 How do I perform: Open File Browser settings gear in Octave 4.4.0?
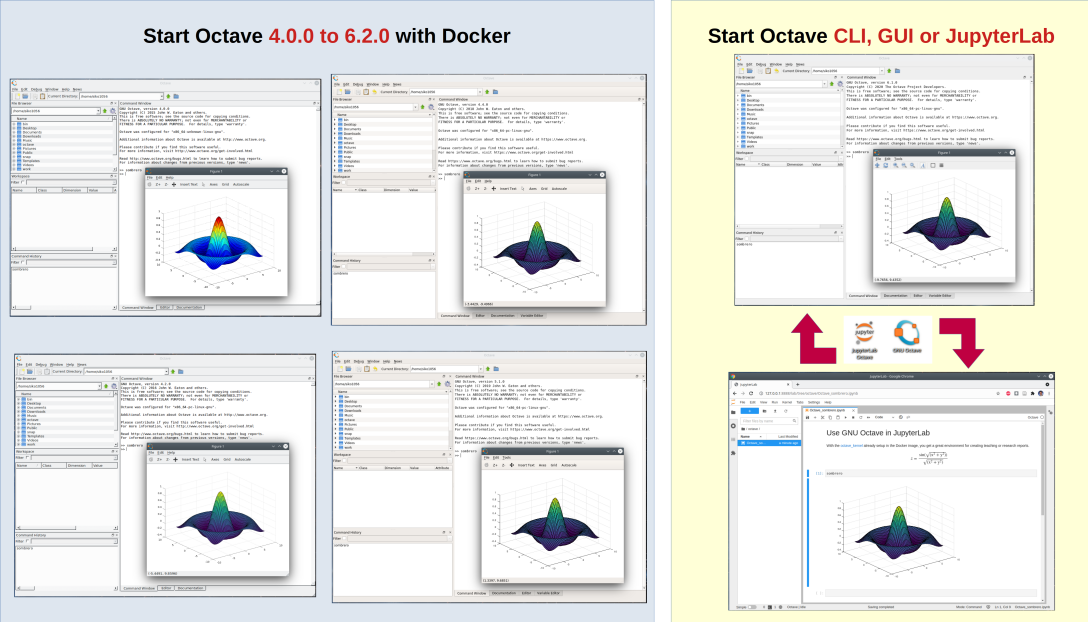pos(431,107)
